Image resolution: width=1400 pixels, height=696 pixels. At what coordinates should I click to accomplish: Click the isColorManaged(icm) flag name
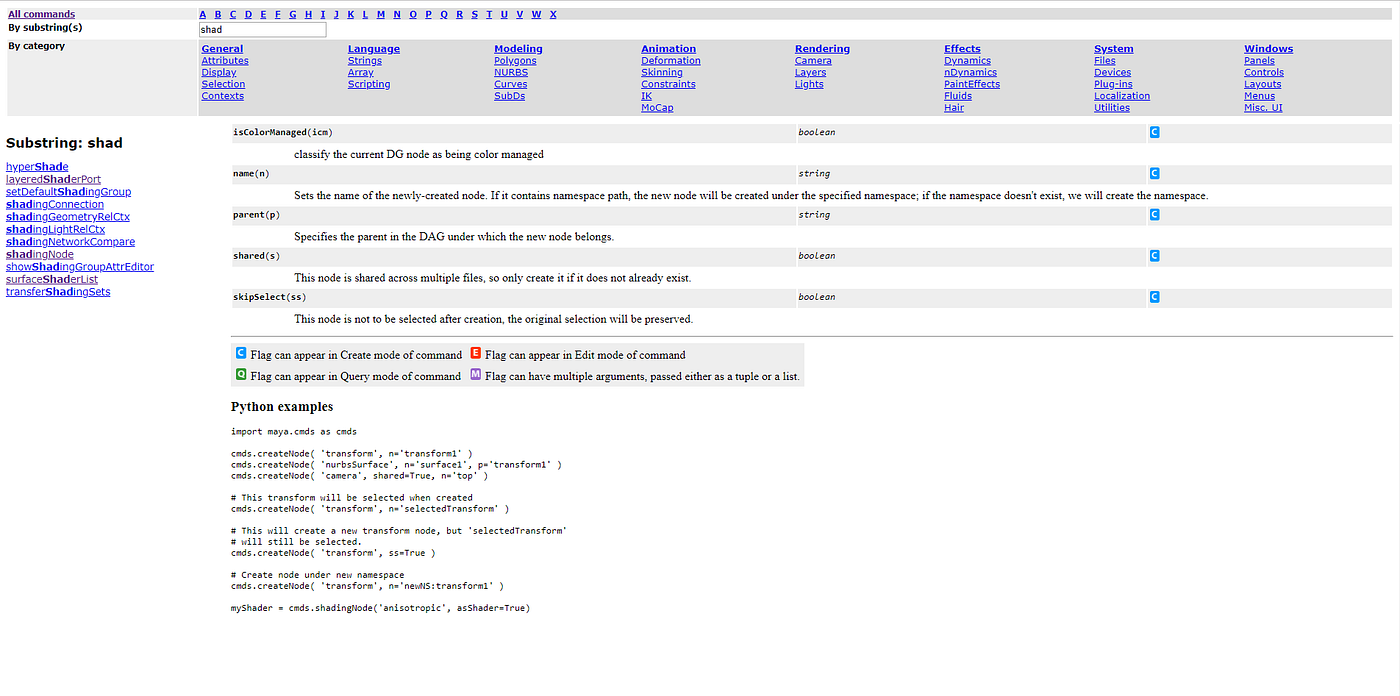[283, 132]
